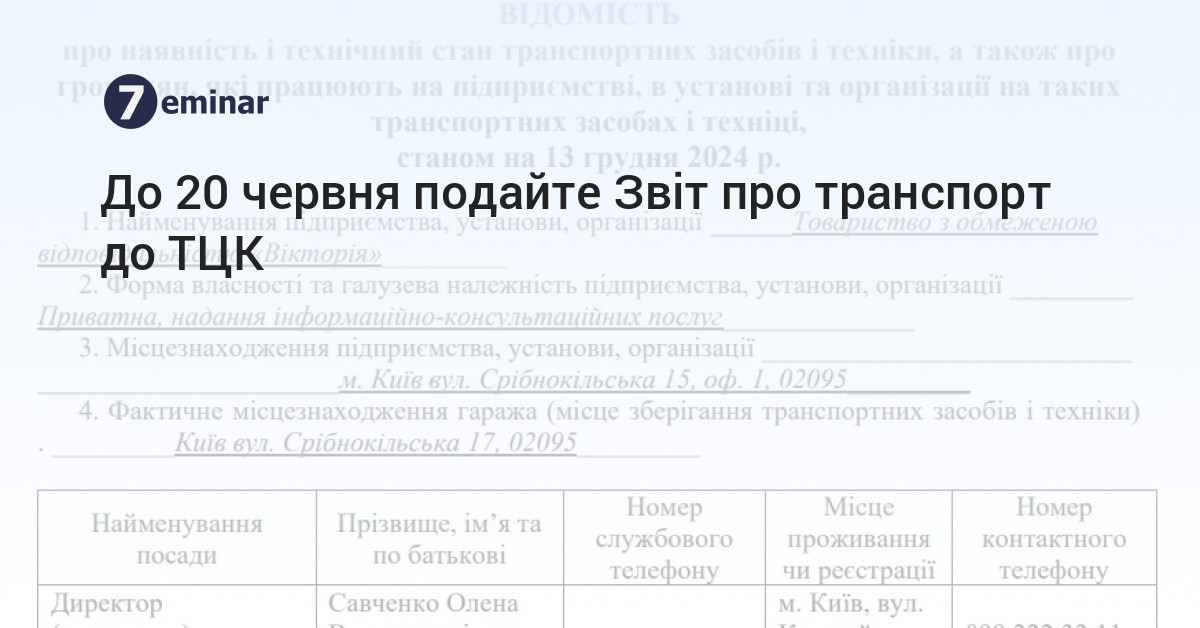This screenshot has width=1200, height=628.
Task: Select the header 'Місце проживання чи реєстрації'
Action: (x=862, y=539)
